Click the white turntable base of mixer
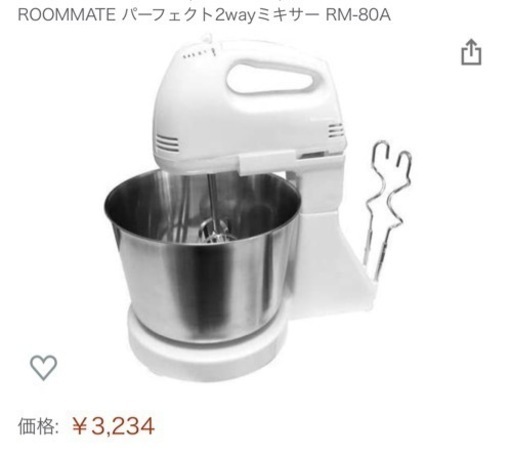 [207, 347]
